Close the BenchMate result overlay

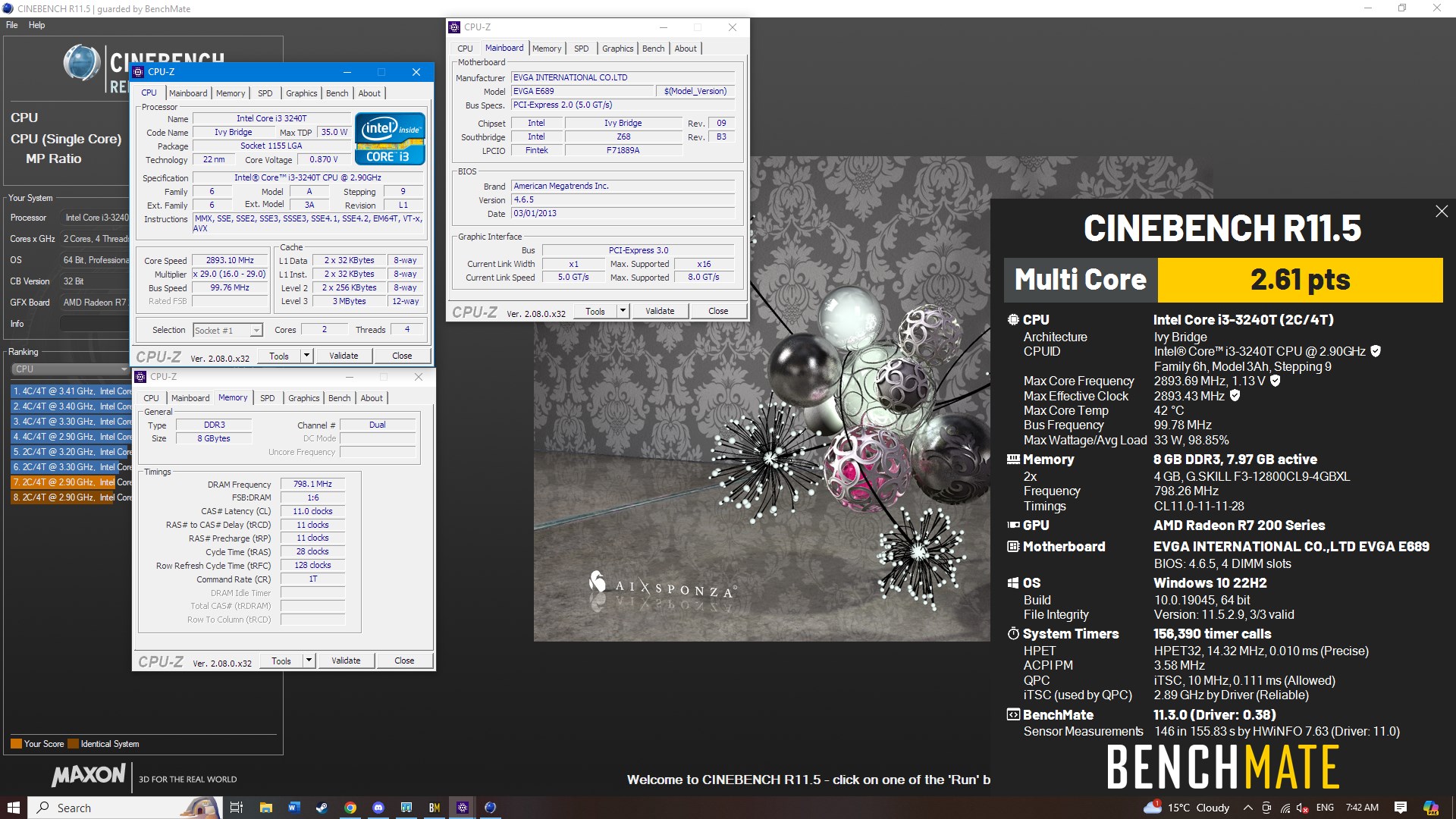[1442, 212]
